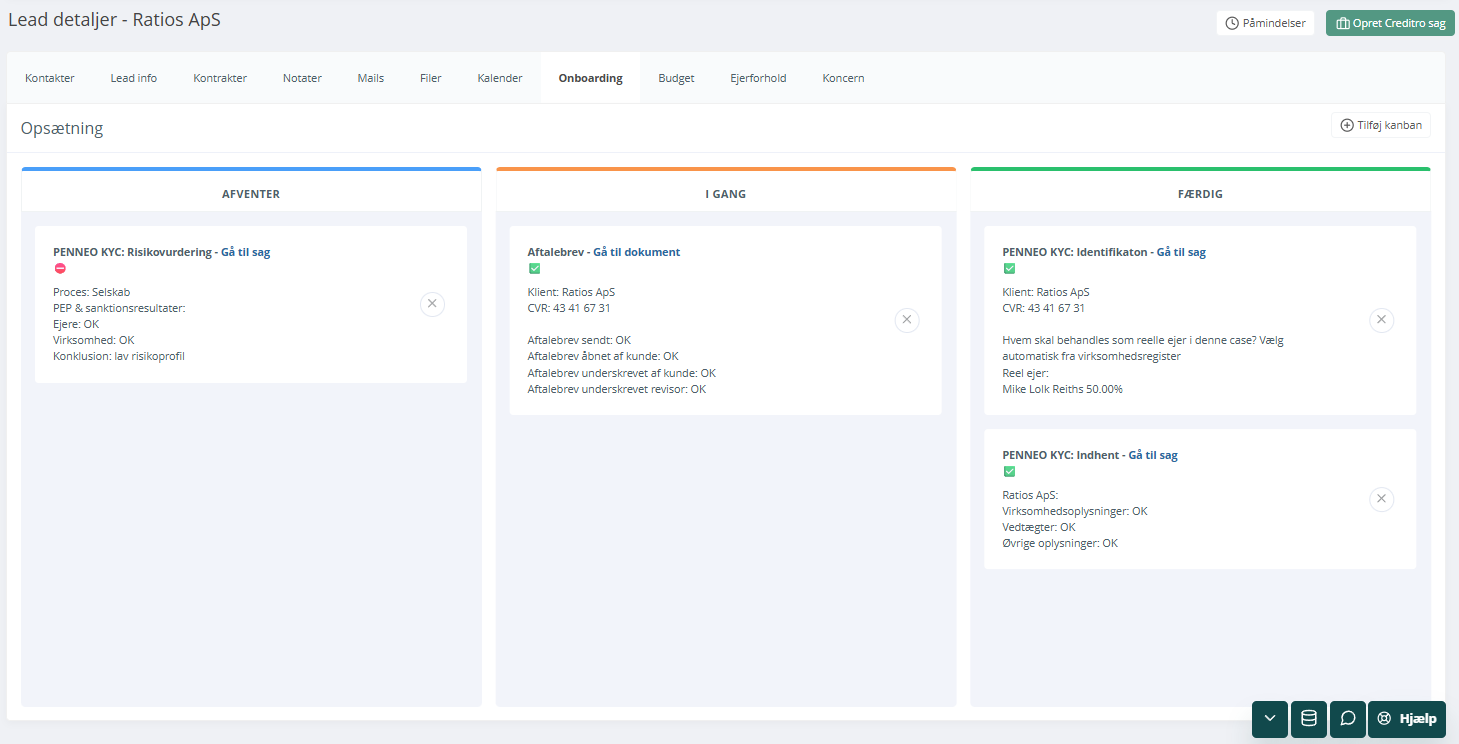This screenshot has width=1459, height=744.
Task: Click Opret Creditro sag button
Action: [x=1389, y=23]
